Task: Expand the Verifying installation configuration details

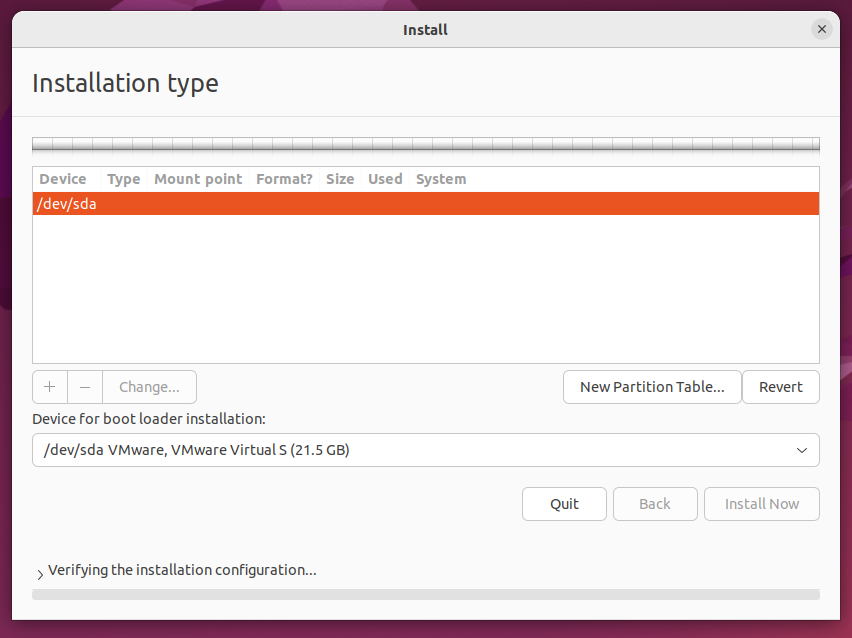Action: (x=40, y=574)
